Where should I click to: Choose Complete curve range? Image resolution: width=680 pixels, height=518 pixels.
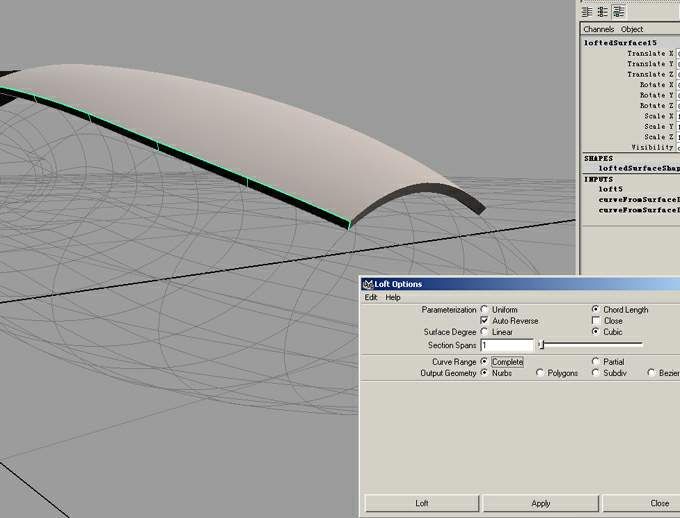click(484, 361)
